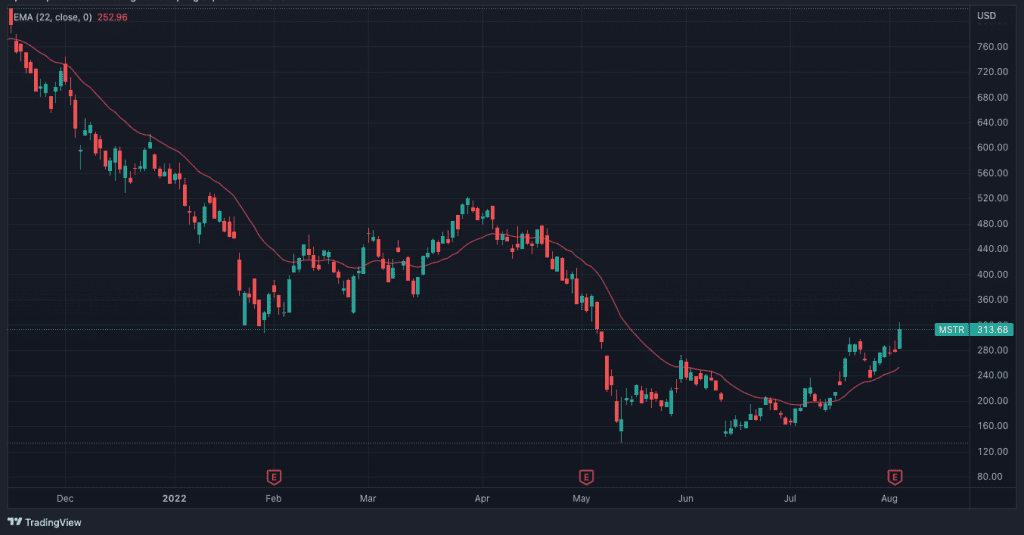
Task: Click the 160.00 price axis label
Action: 993,426
